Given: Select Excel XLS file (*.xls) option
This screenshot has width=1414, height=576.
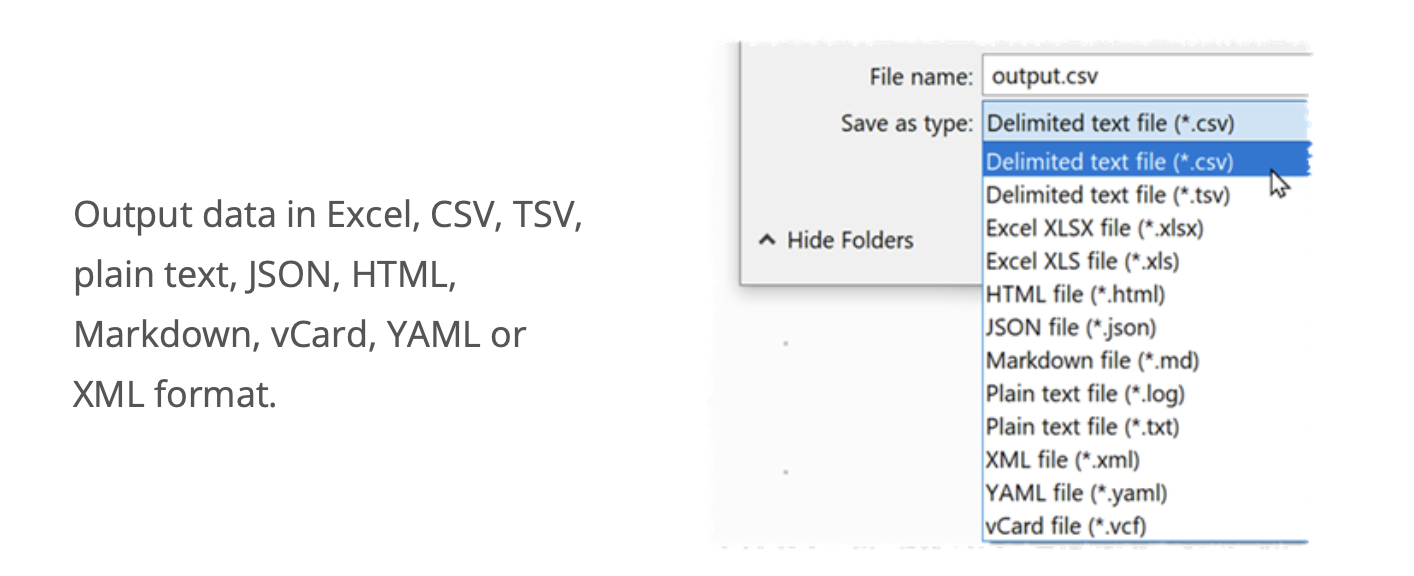Looking at the screenshot, I should pyautogui.click(x=1083, y=261).
